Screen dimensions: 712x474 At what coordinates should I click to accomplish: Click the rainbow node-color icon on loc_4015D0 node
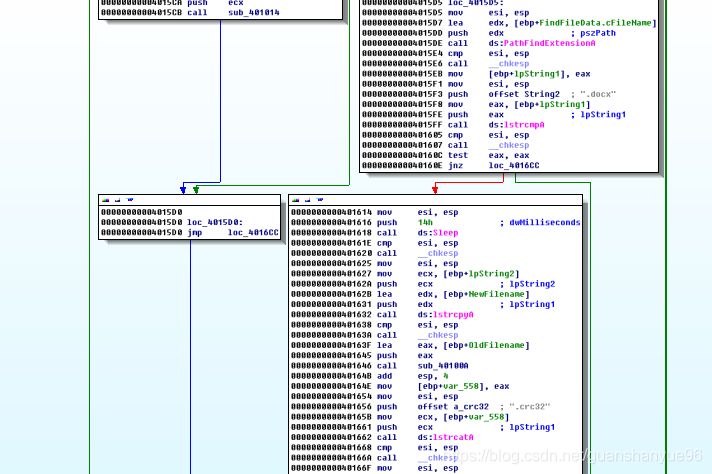(106, 200)
